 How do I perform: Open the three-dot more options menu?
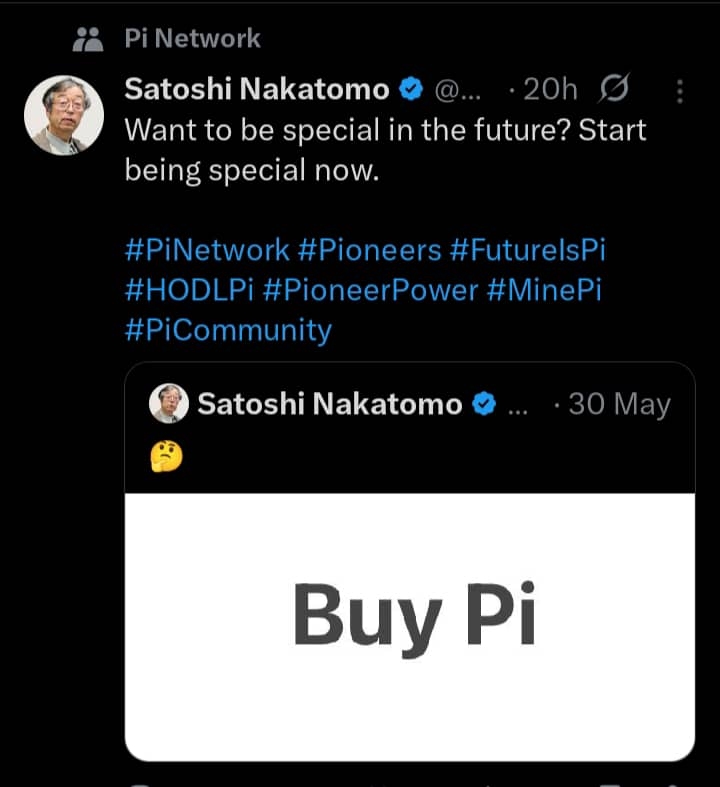click(680, 91)
